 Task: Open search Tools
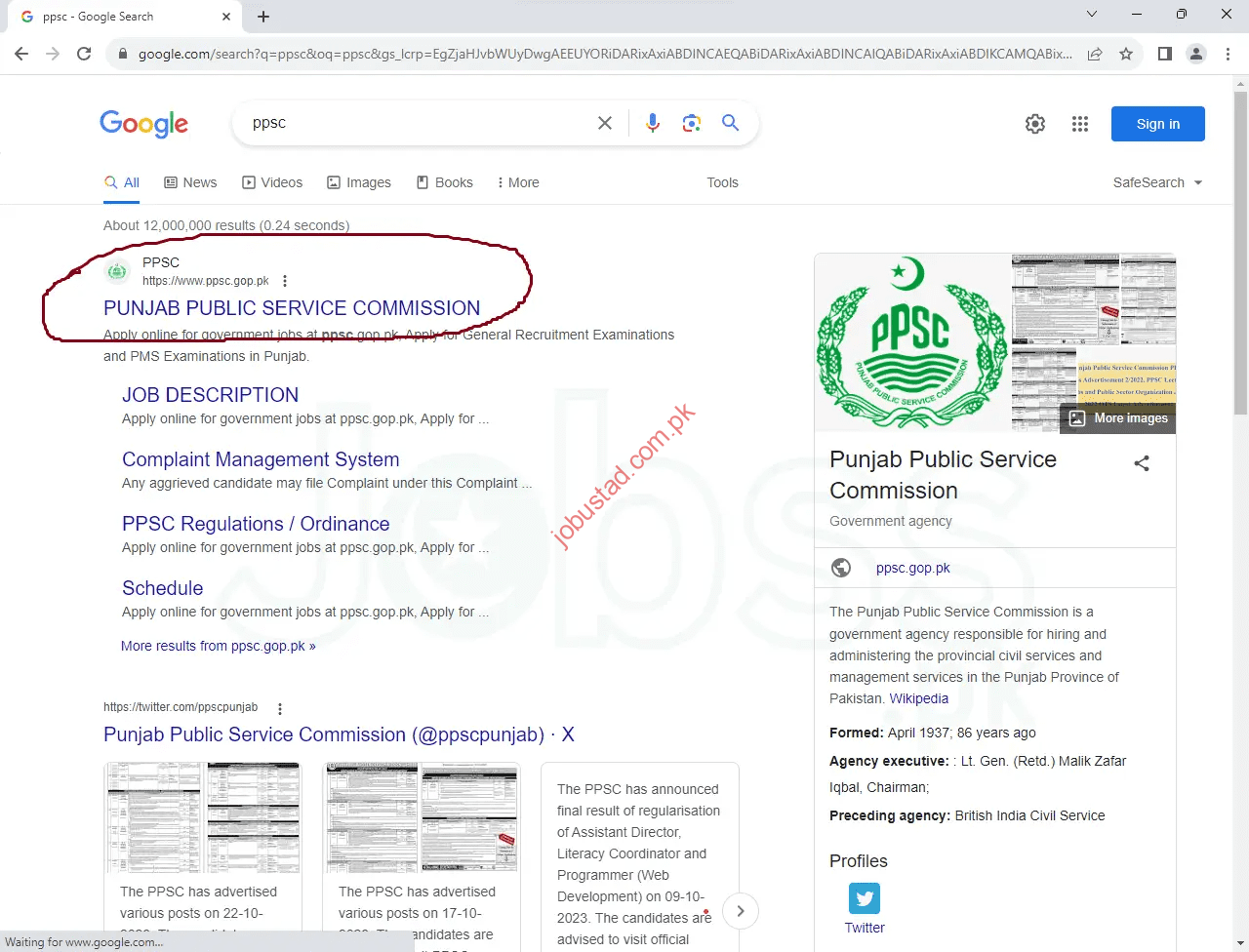pyautogui.click(x=723, y=182)
